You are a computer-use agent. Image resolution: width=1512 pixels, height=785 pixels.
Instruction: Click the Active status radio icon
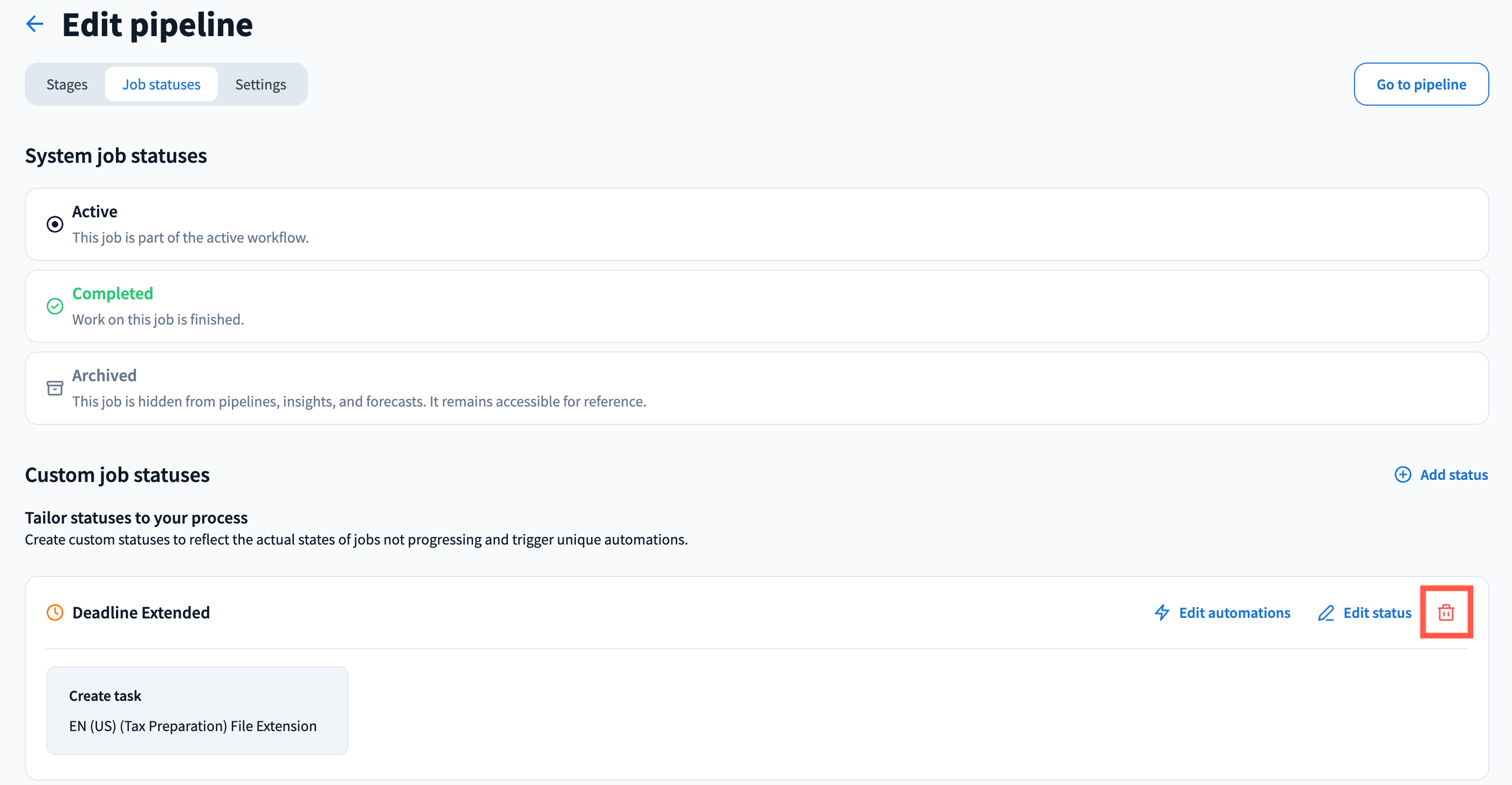coord(54,224)
